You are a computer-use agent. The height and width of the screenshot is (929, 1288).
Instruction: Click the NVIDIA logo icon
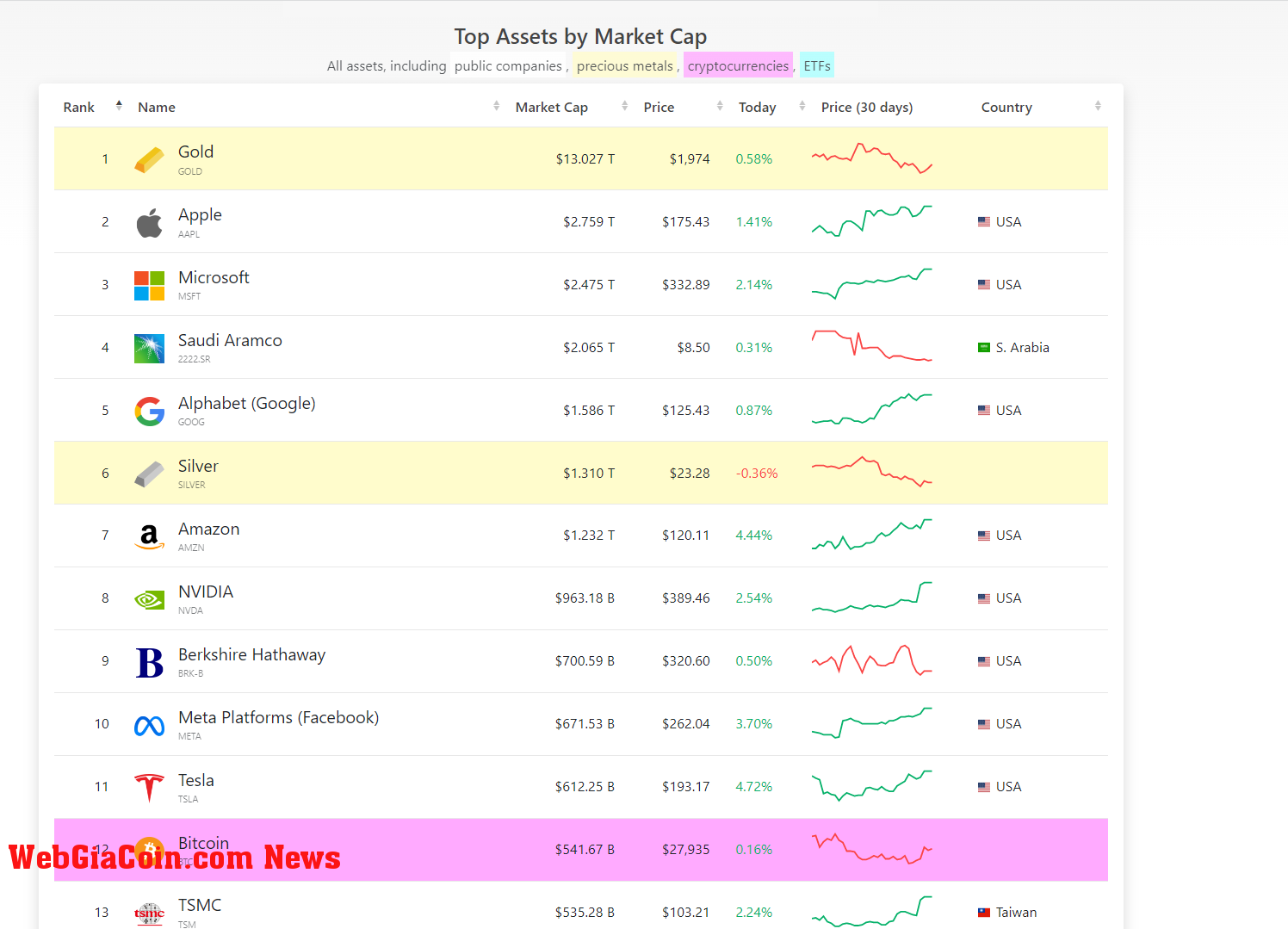tap(150, 600)
